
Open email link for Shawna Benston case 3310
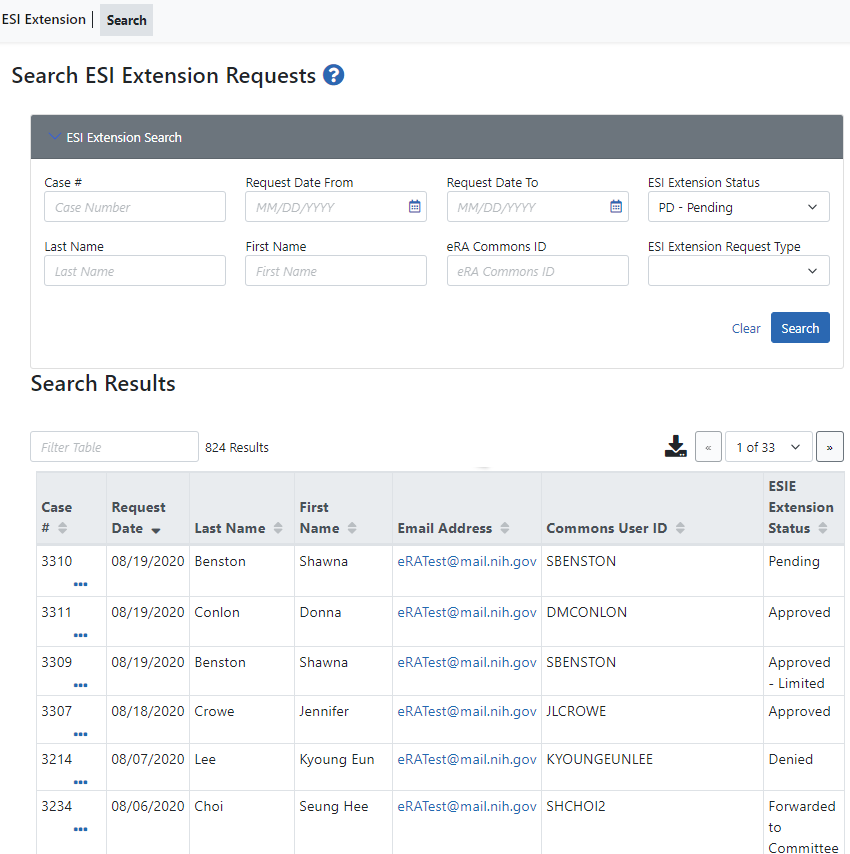467,562
